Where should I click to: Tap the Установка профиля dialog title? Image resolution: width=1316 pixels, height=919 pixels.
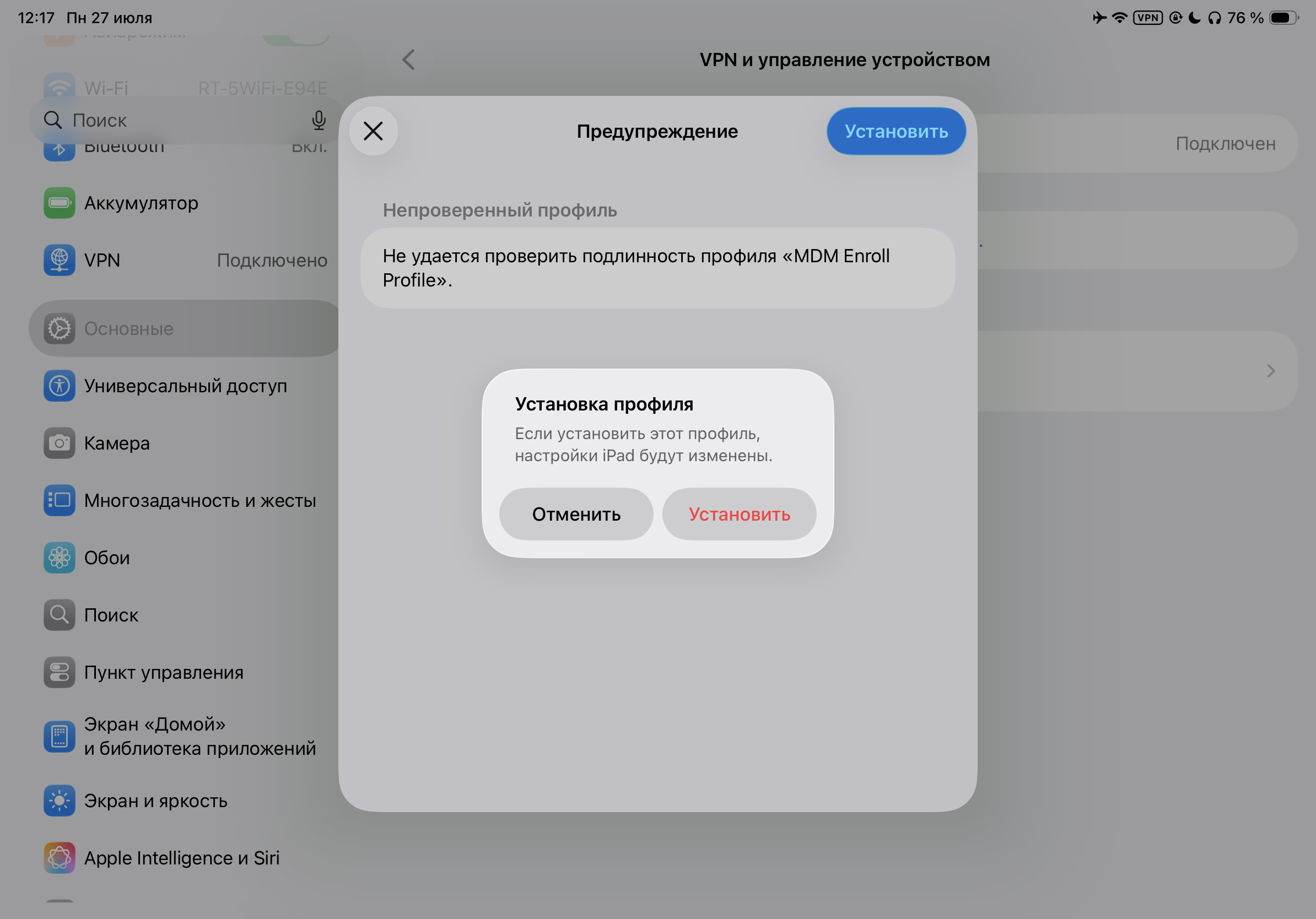(x=604, y=404)
